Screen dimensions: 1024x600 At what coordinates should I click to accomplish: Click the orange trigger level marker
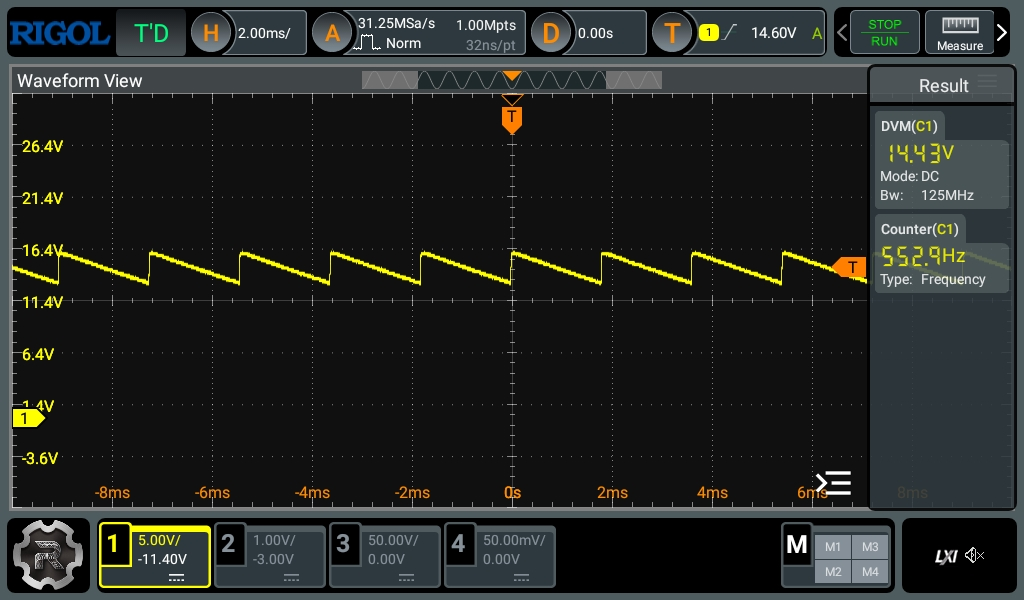coord(850,267)
